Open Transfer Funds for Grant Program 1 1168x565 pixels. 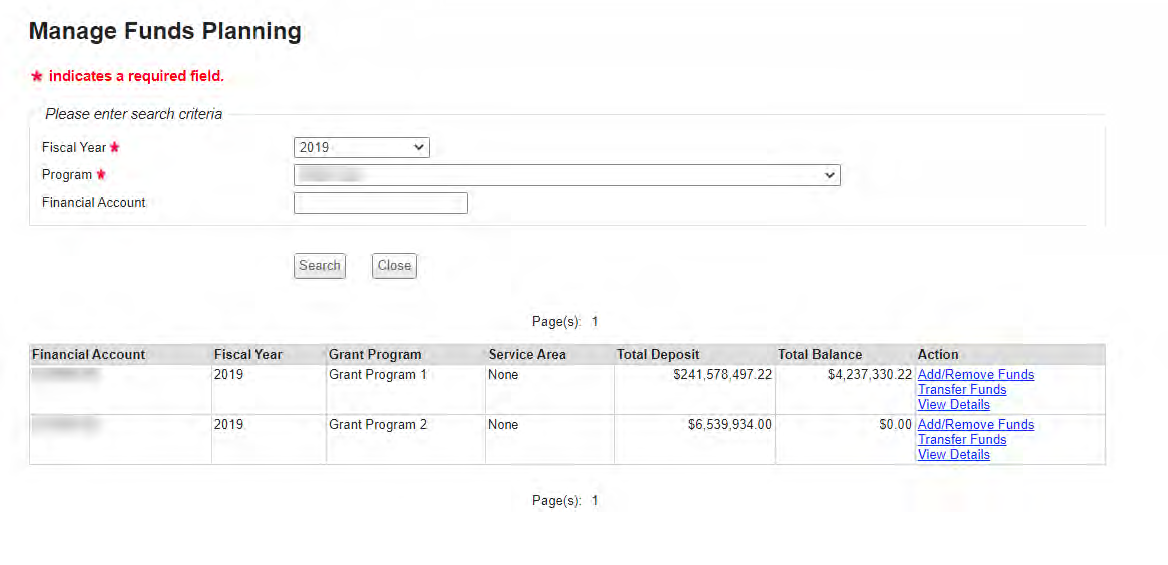click(961, 390)
